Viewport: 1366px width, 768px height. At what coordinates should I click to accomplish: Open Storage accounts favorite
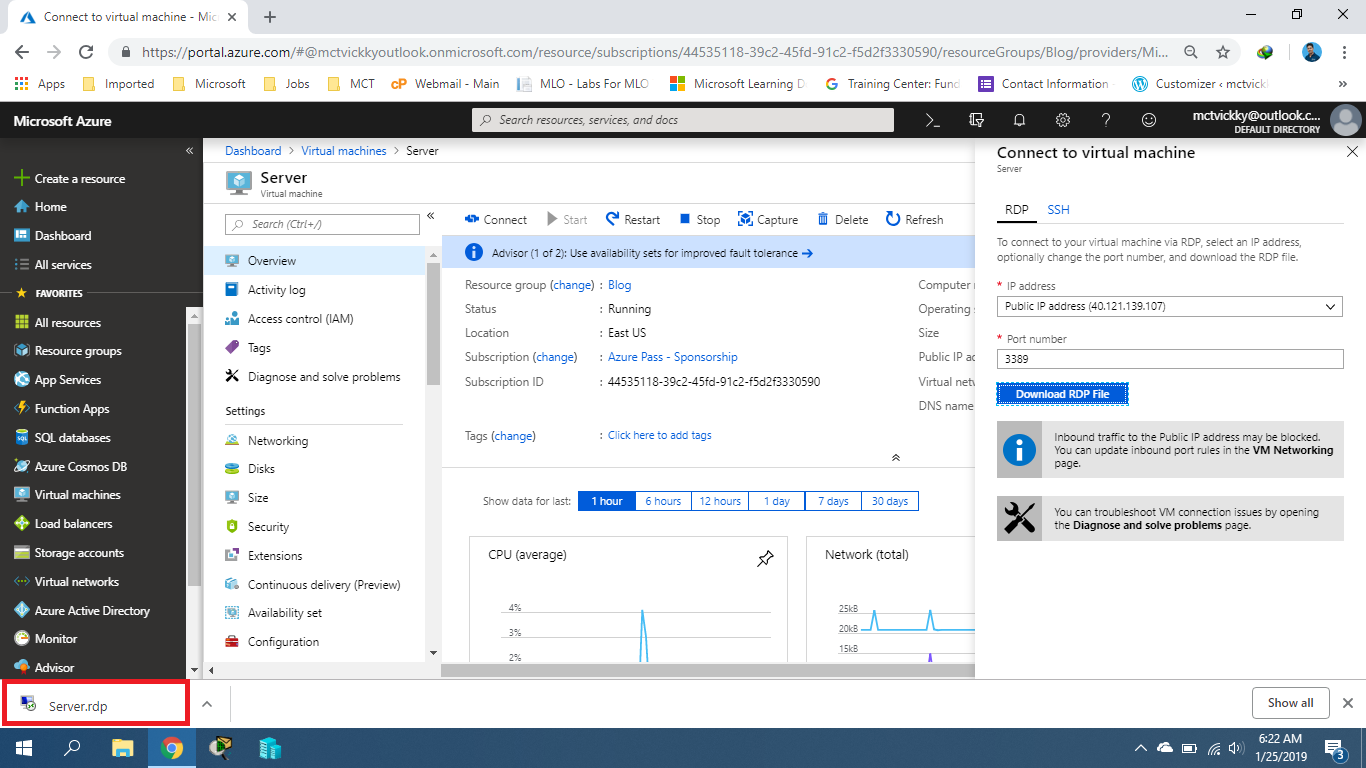[69, 553]
